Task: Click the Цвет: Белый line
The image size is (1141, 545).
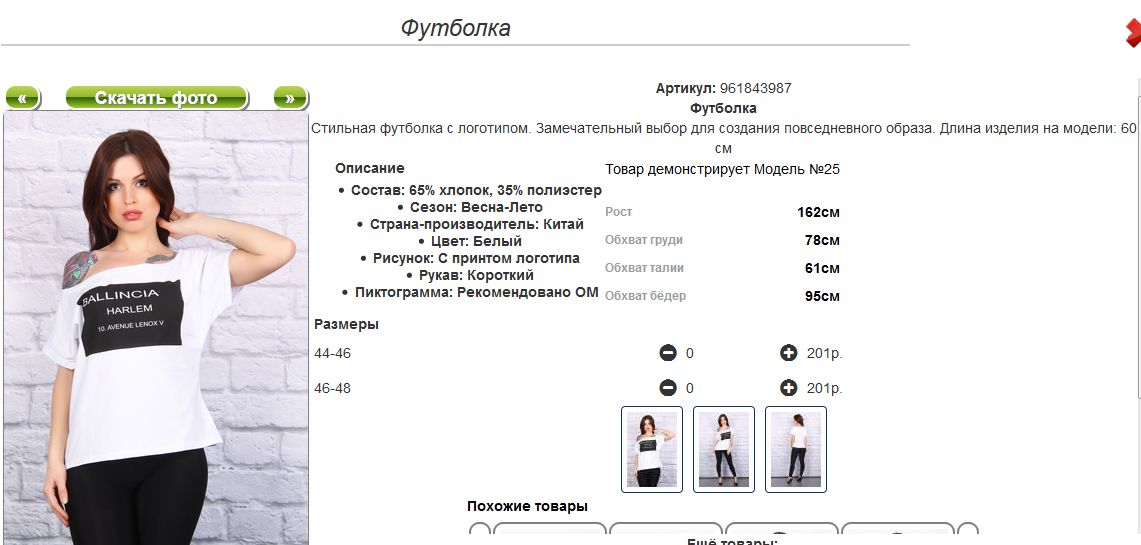Action: (x=476, y=241)
